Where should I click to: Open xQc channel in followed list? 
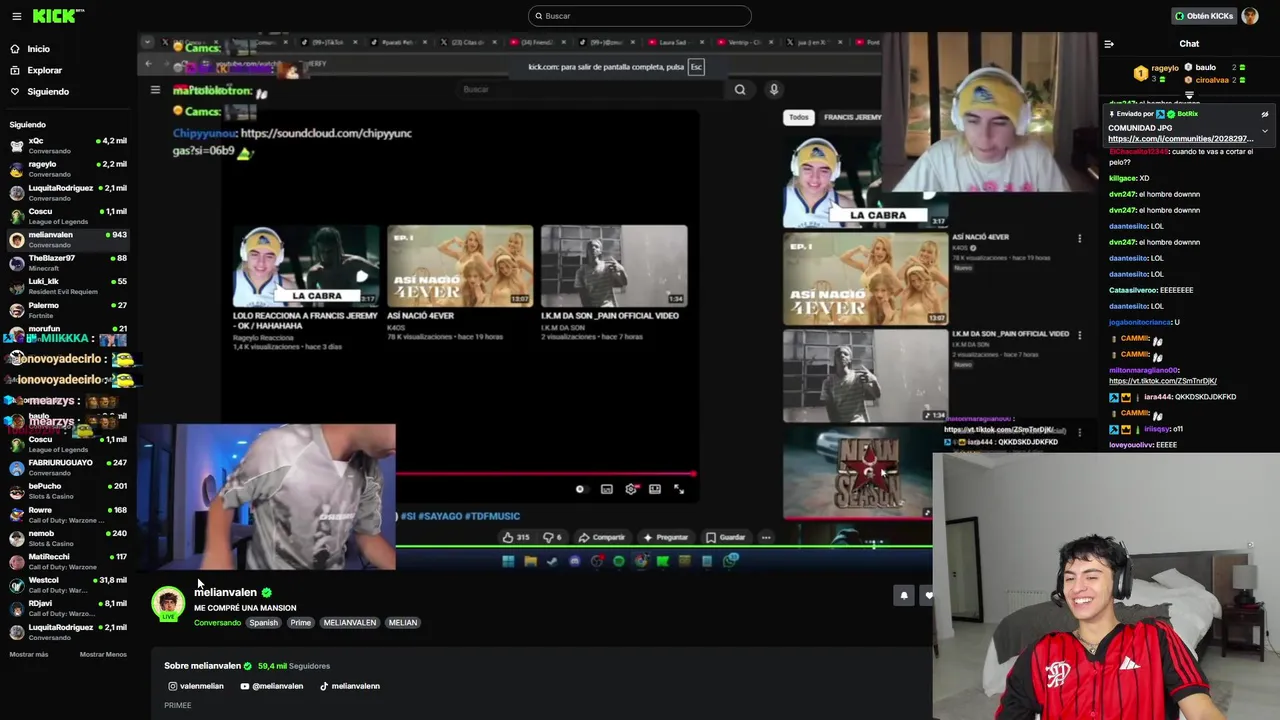(68, 145)
